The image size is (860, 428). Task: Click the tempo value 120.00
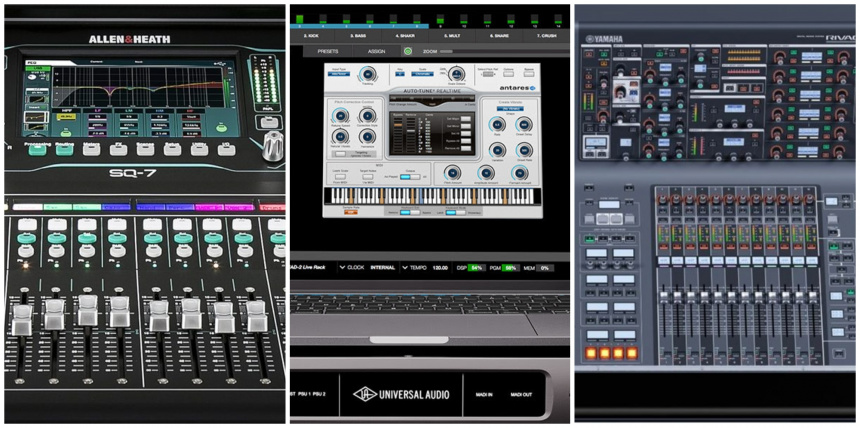point(440,268)
